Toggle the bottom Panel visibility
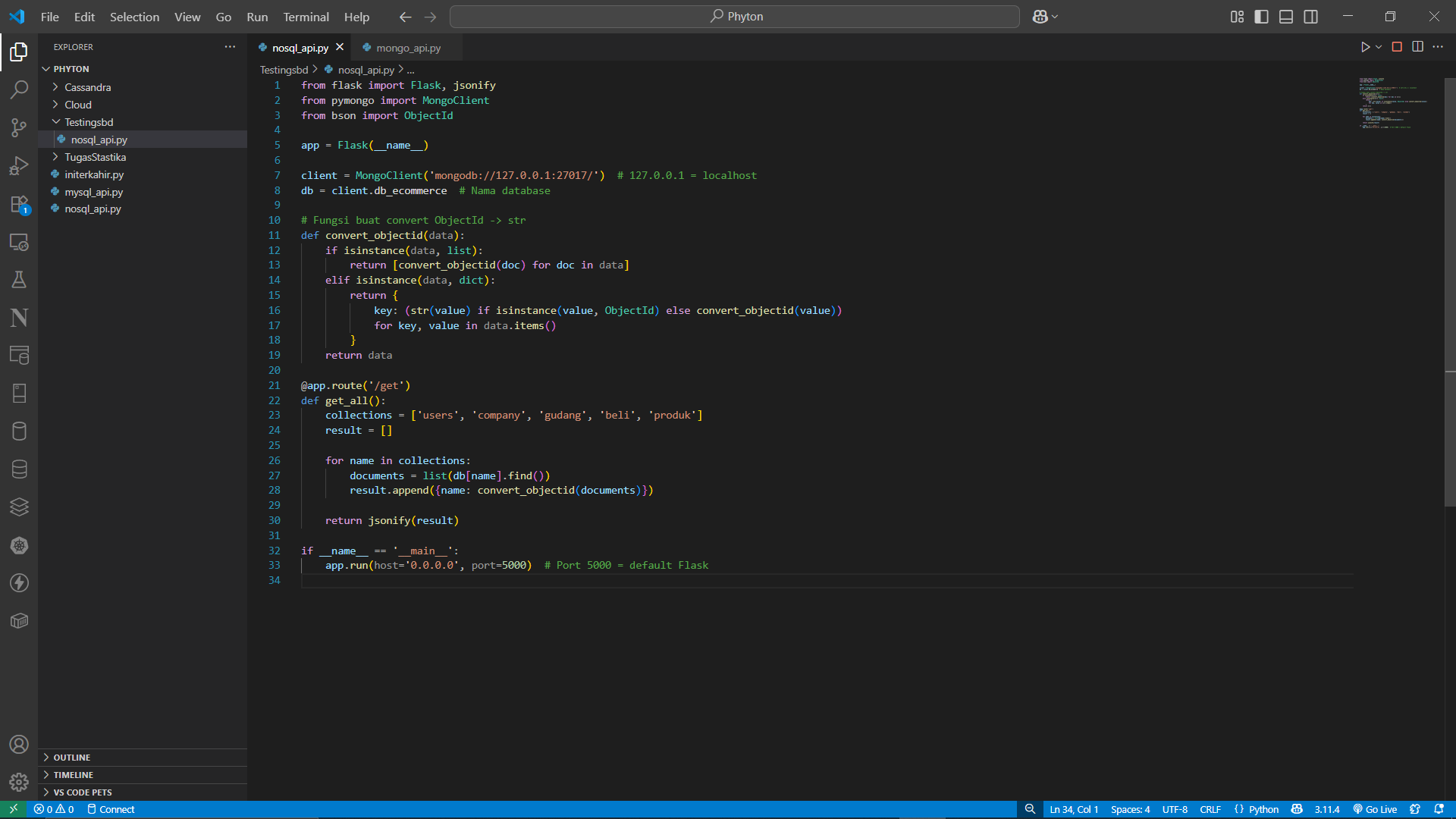The image size is (1456, 819). click(x=1286, y=17)
